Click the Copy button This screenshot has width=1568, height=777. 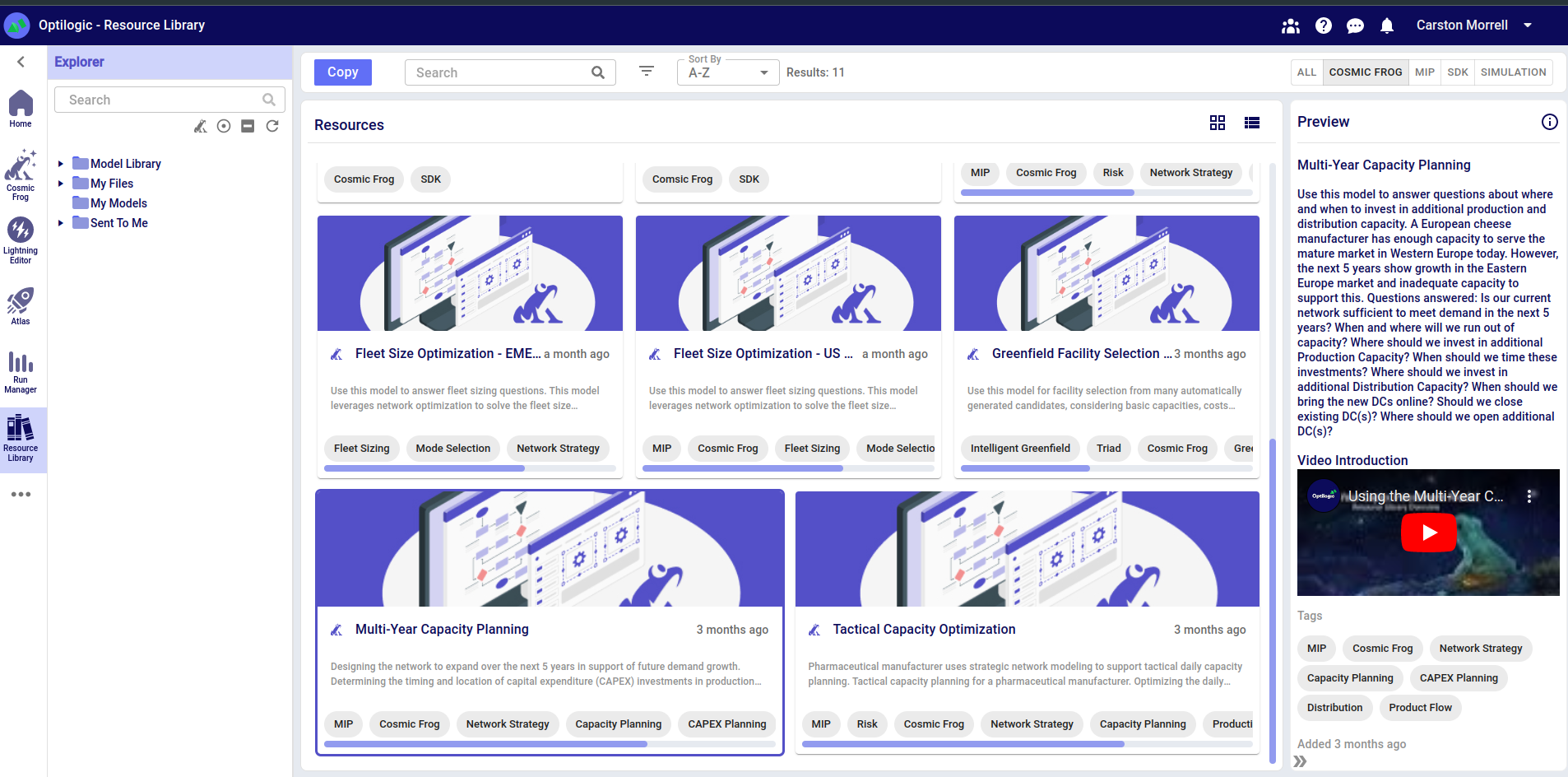point(342,72)
